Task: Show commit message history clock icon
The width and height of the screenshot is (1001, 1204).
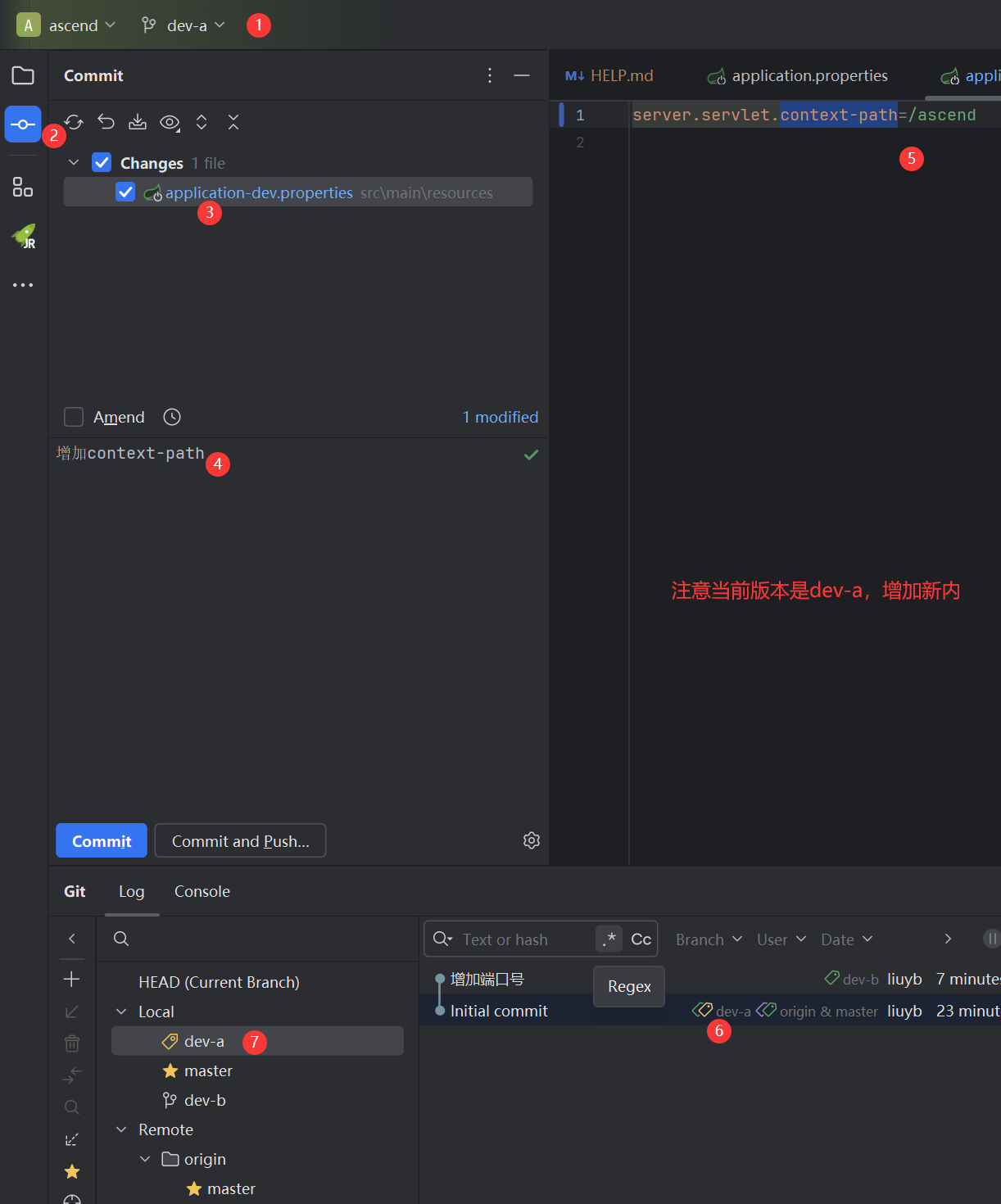Action: (172, 417)
